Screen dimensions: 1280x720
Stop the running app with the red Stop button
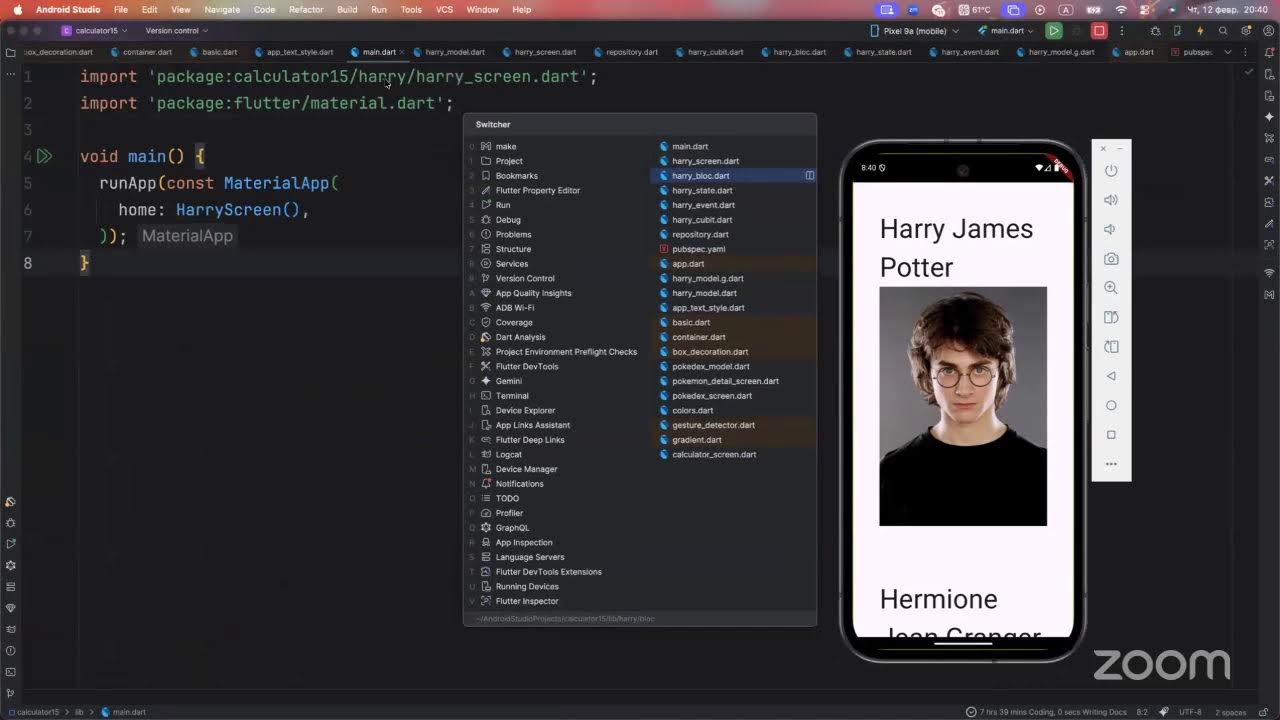tap(1100, 31)
